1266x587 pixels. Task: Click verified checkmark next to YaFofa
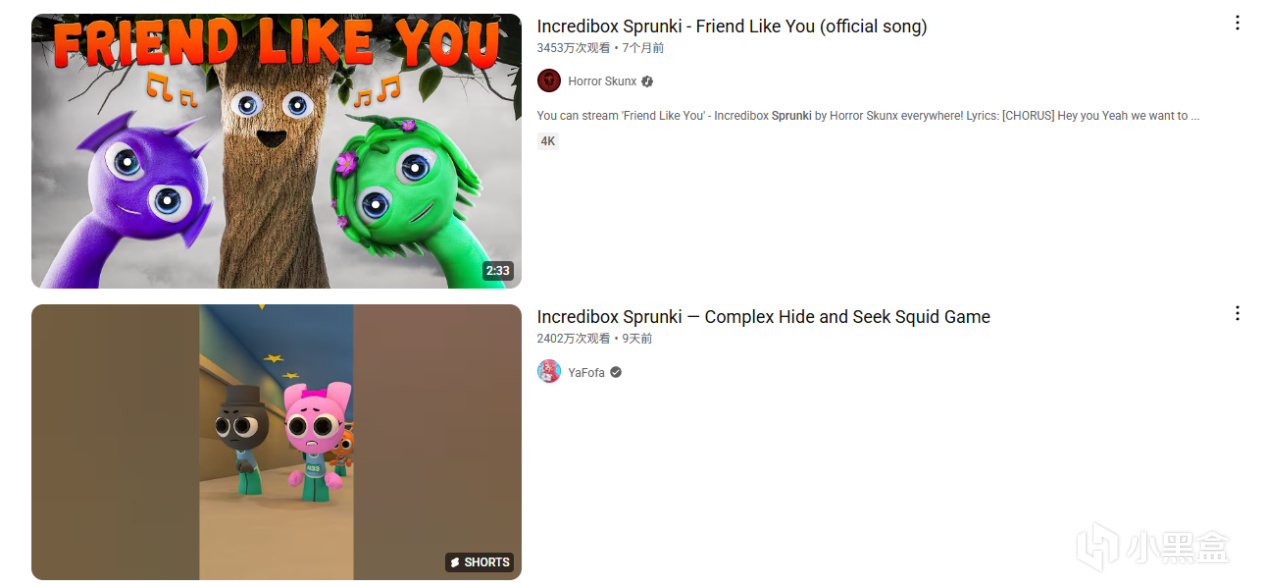(x=616, y=372)
